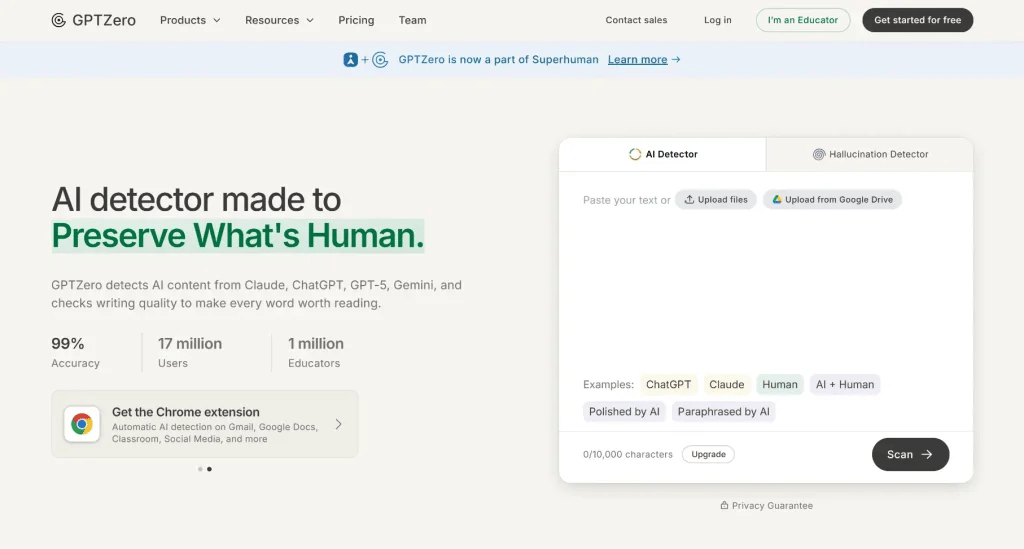The width and height of the screenshot is (1024, 549).
Task: Click the AI Detector circle icon
Action: 635,155
